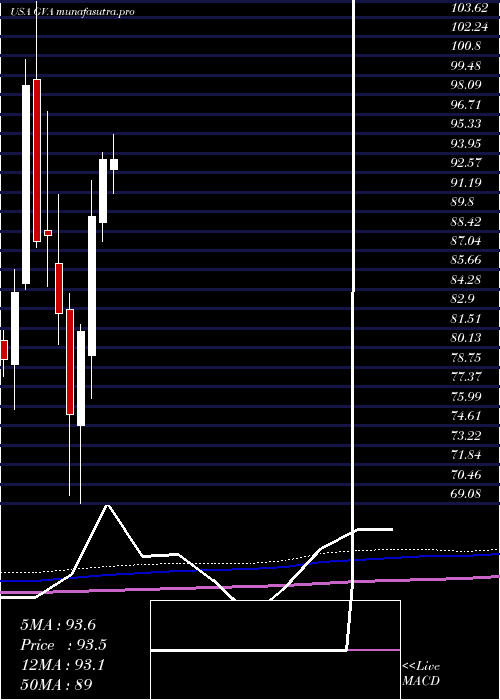Click the 87.04 axis label
This screenshot has height=700, width=500.
(467, 241)
